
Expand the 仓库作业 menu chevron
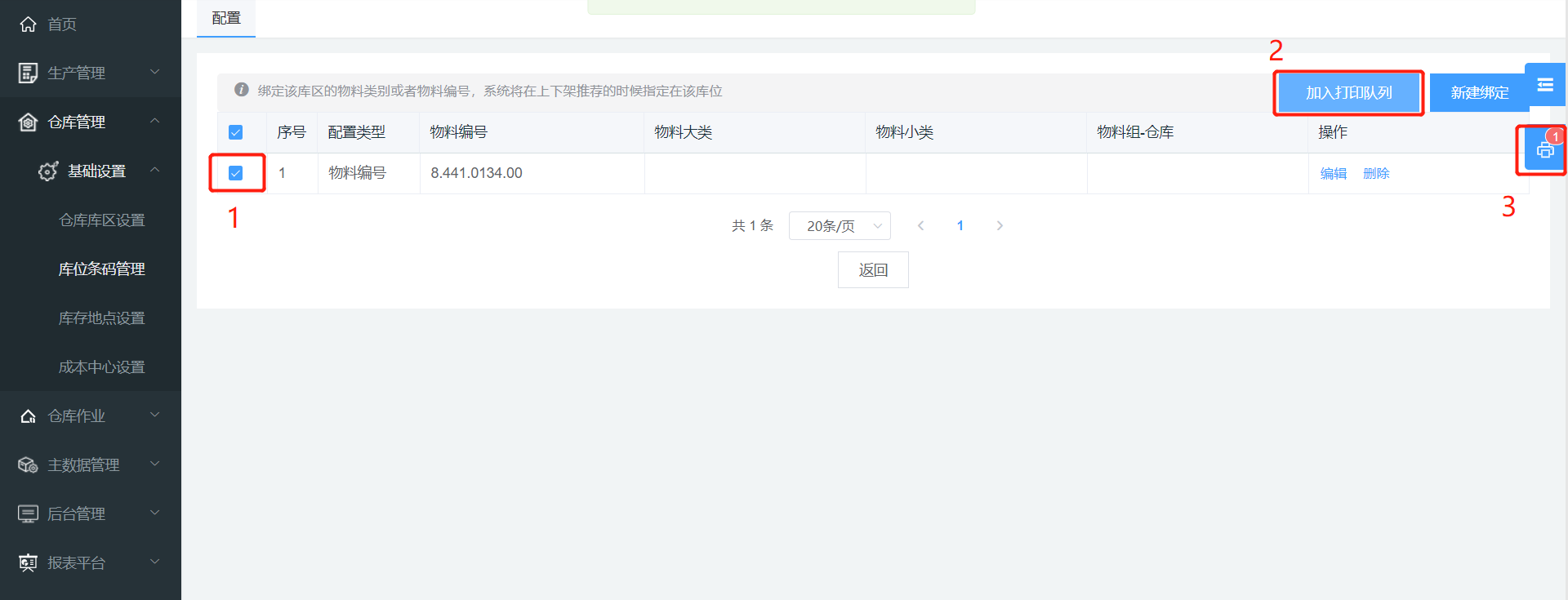(154, 416)
